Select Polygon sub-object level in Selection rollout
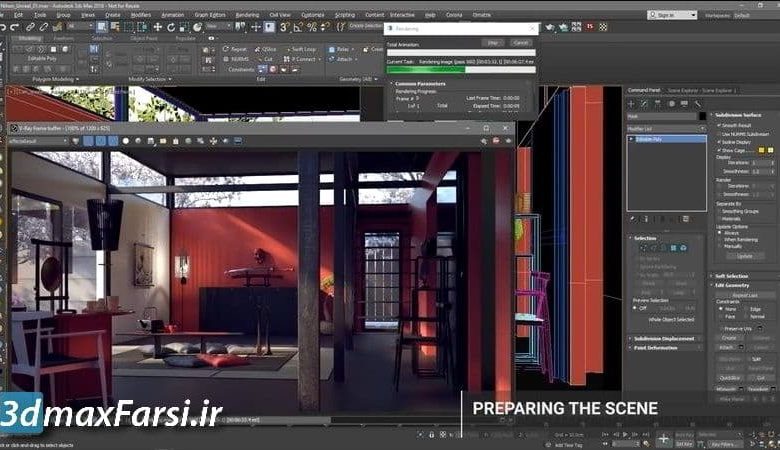This screenshot has height=450, width=780. coord(674,248)
